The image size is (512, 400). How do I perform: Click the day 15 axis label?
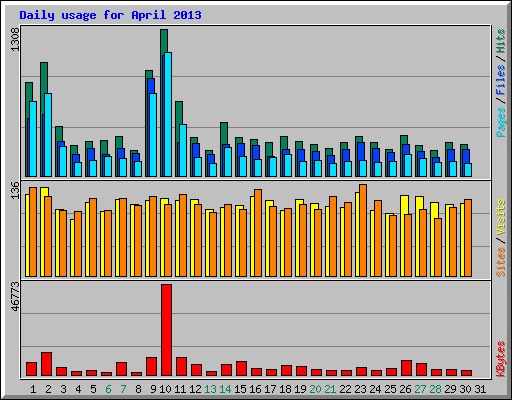[240, 389]
